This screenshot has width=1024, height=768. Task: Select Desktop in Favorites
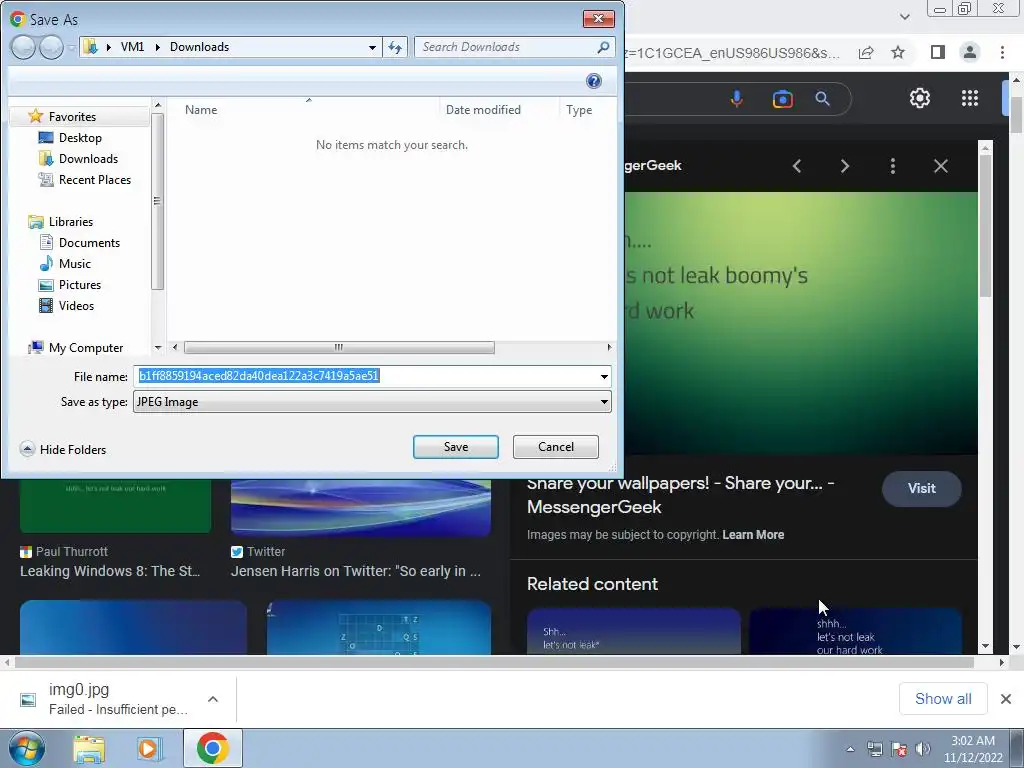coord(80,138)
